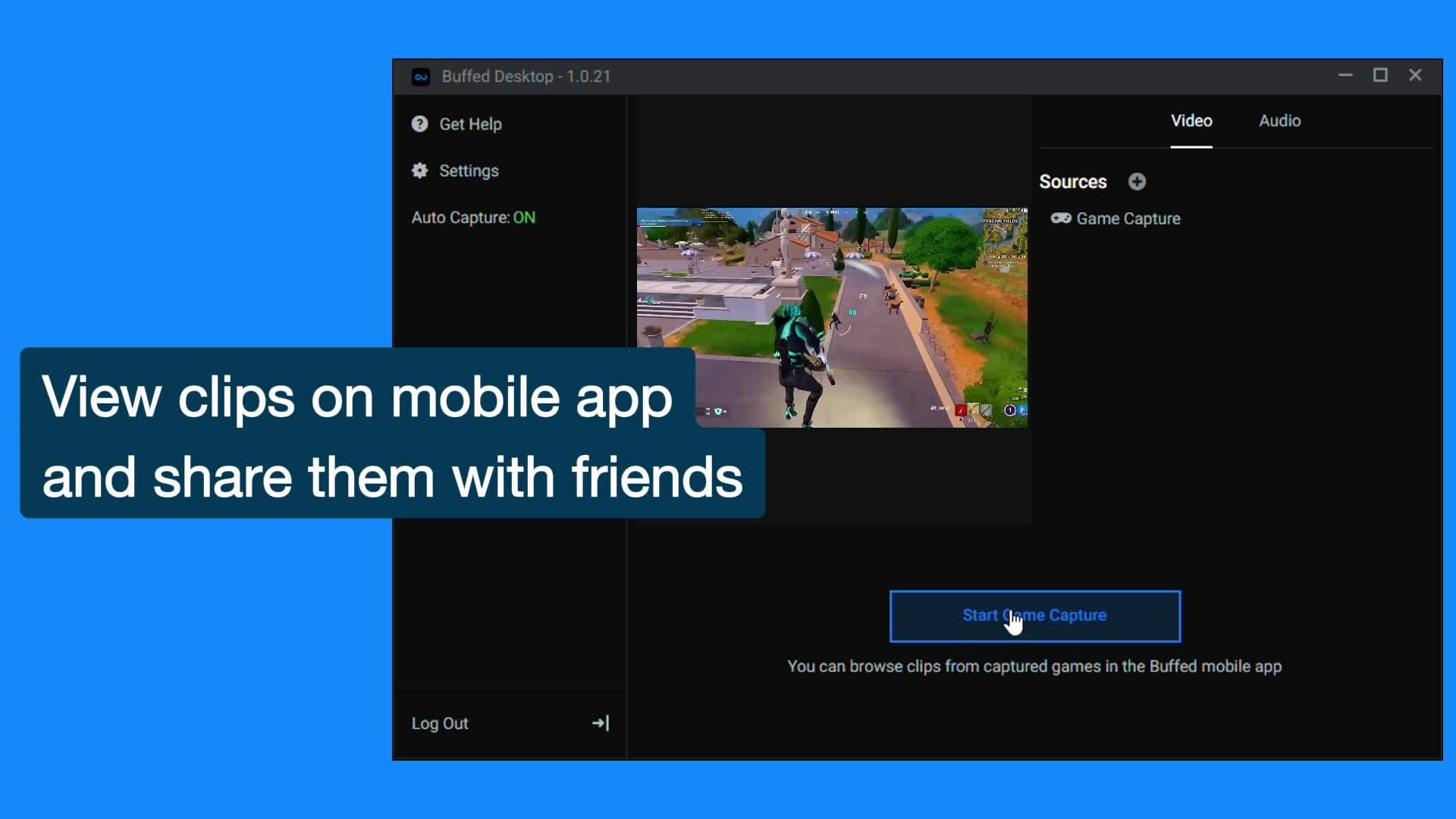
Task: Open Settings from the sidebar
Action: point(469,171)
